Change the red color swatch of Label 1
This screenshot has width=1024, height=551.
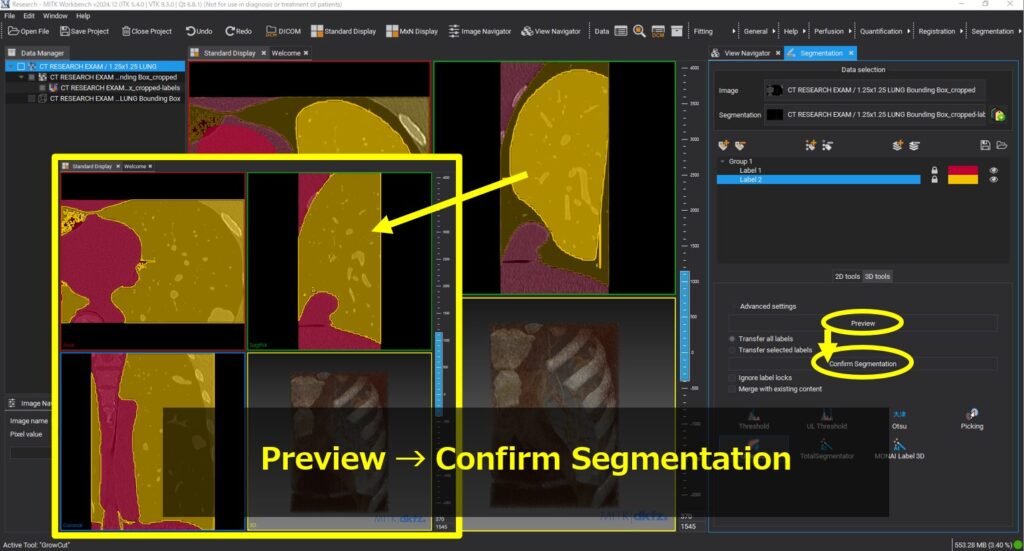tap(963, 170)
